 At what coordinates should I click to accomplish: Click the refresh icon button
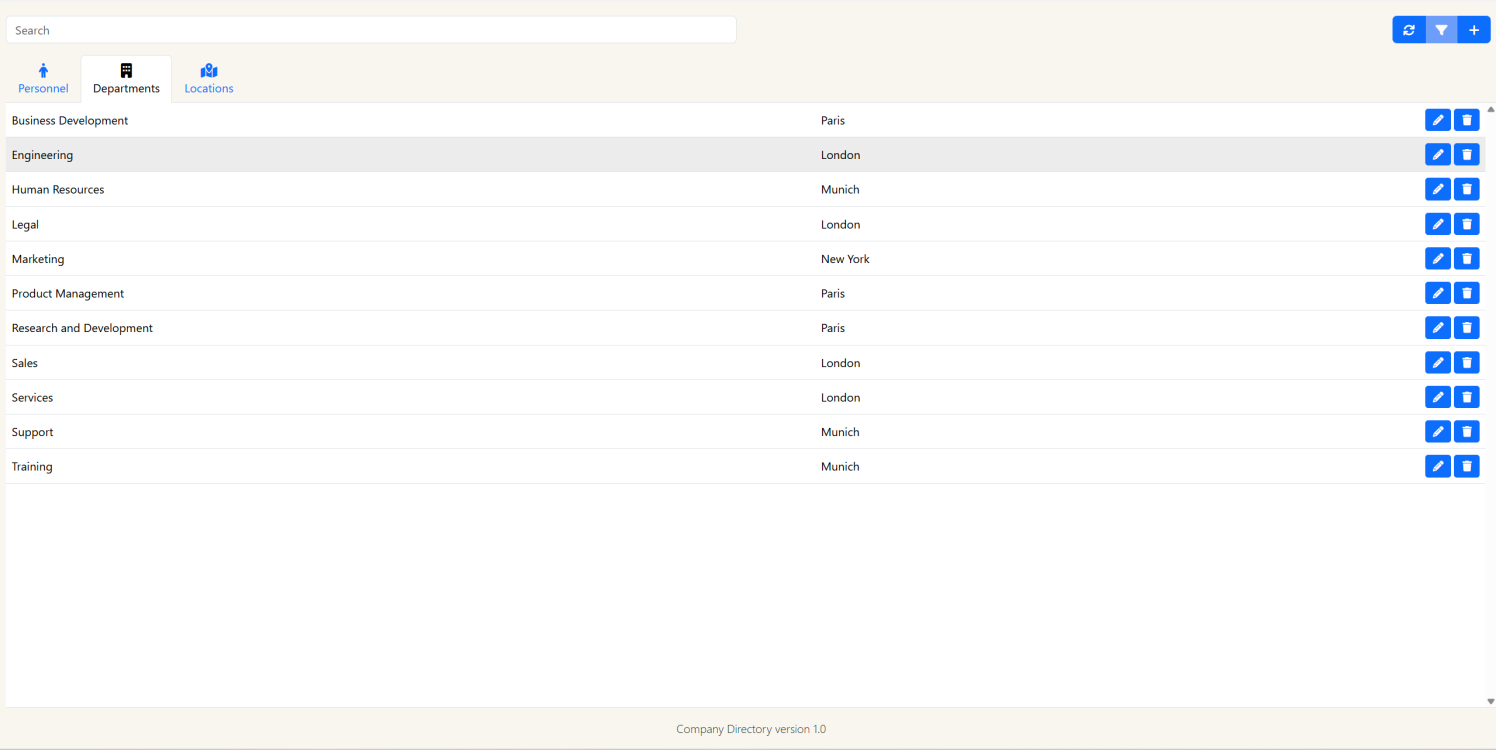(x=1408, y=30)
